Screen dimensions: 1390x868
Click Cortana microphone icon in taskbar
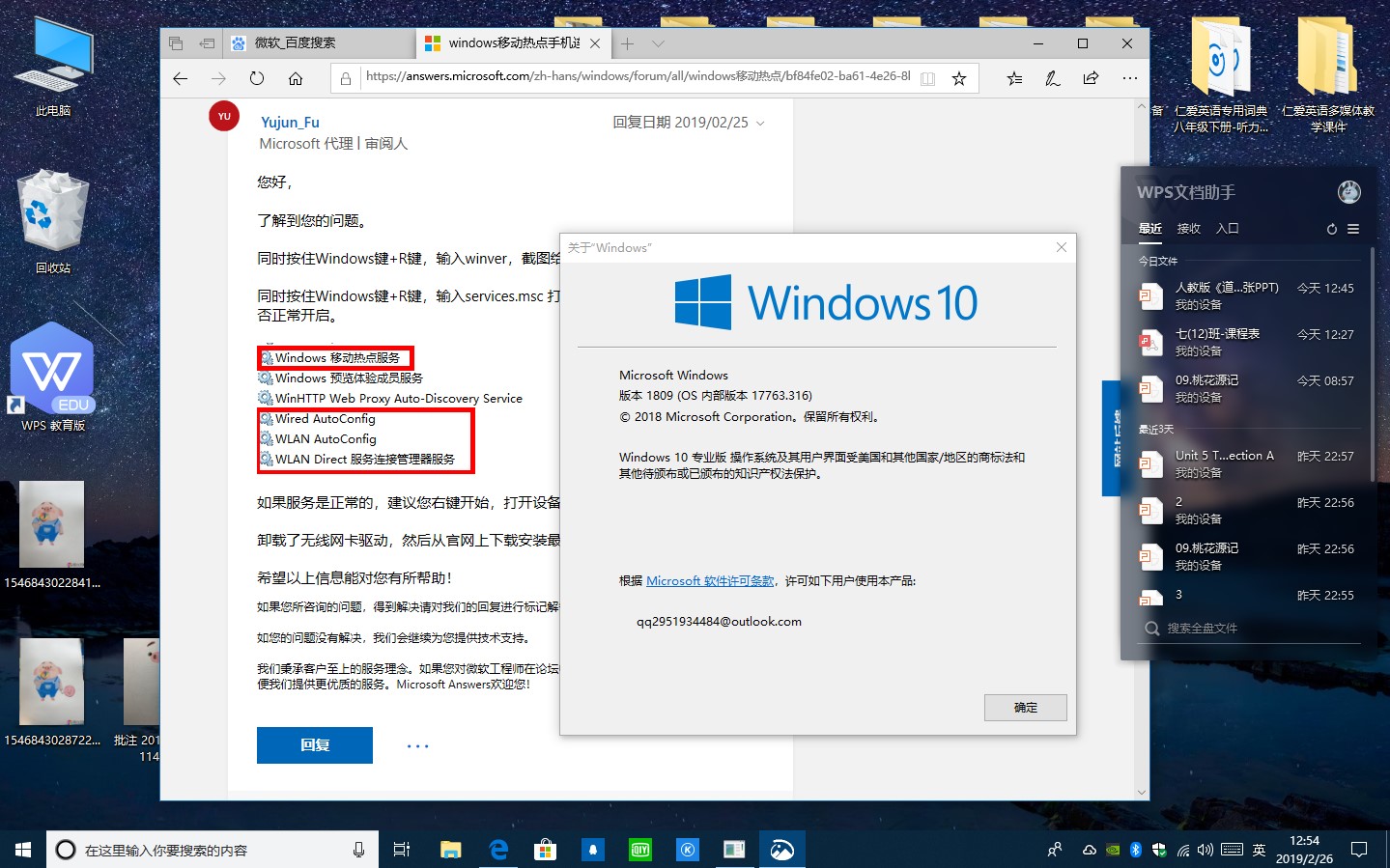(358, 850)
